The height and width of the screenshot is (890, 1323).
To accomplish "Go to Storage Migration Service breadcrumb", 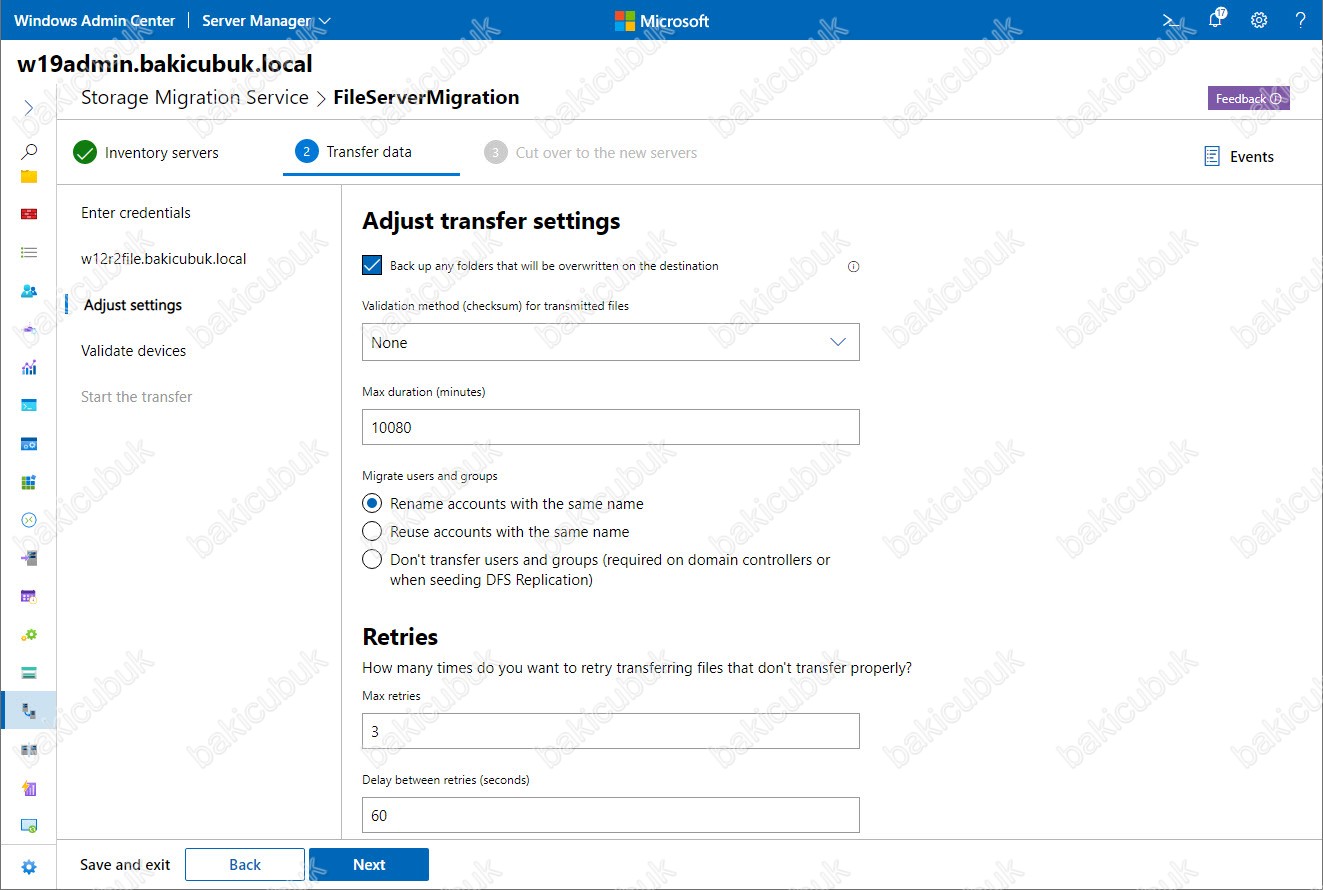I will pos(195,97).
